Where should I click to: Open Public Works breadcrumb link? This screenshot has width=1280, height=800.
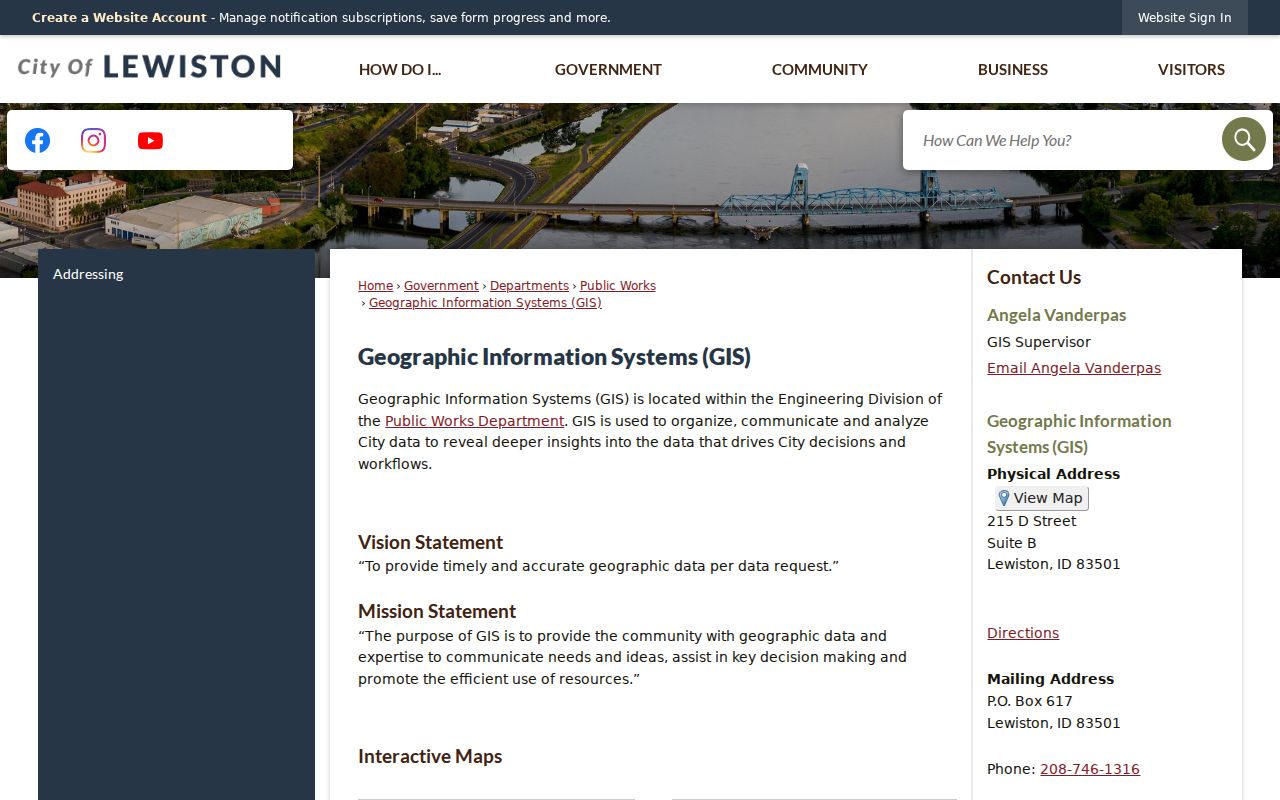point(618,286)
